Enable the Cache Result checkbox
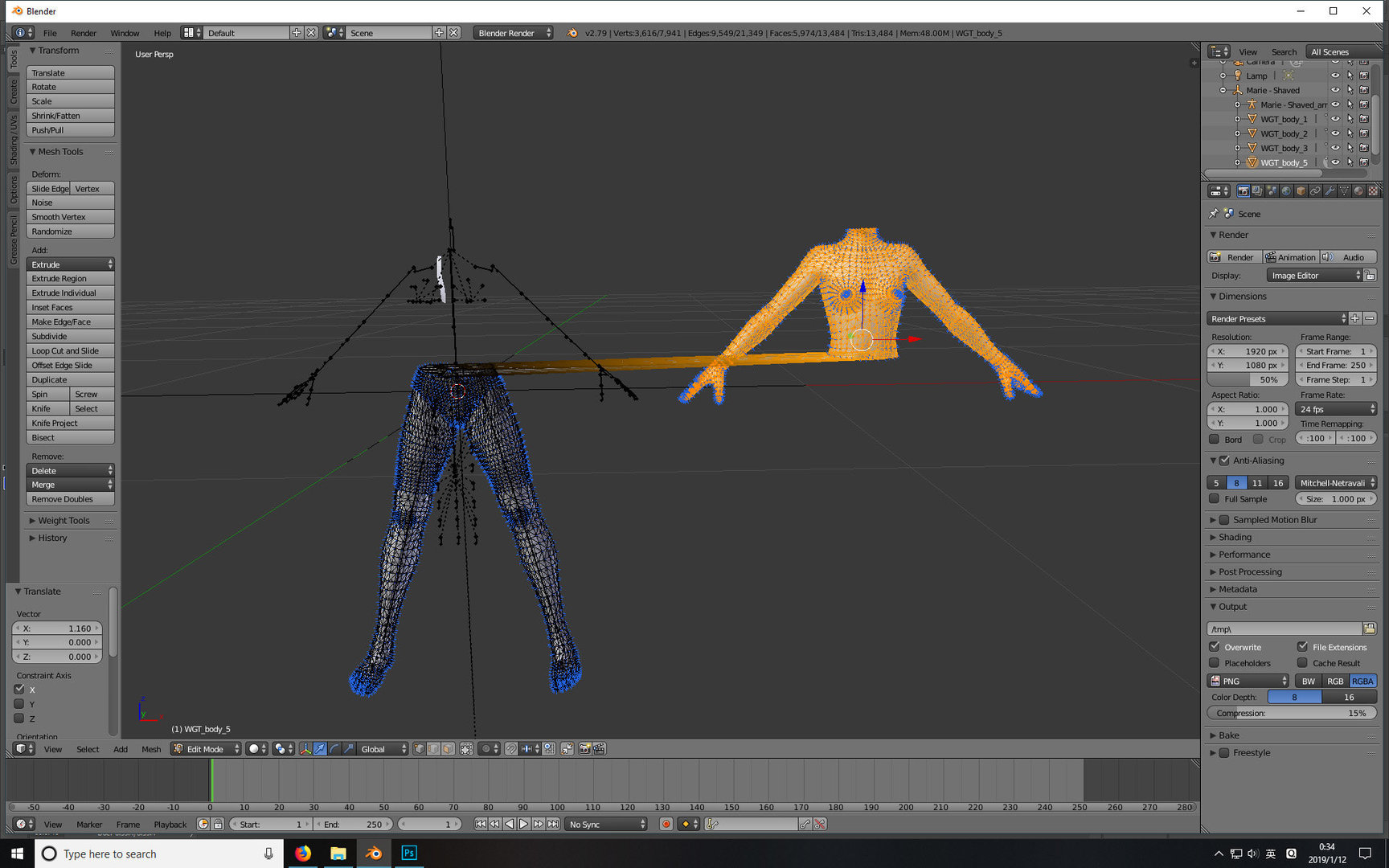This screenshot has height=868, width=1389. (1302, 663)
